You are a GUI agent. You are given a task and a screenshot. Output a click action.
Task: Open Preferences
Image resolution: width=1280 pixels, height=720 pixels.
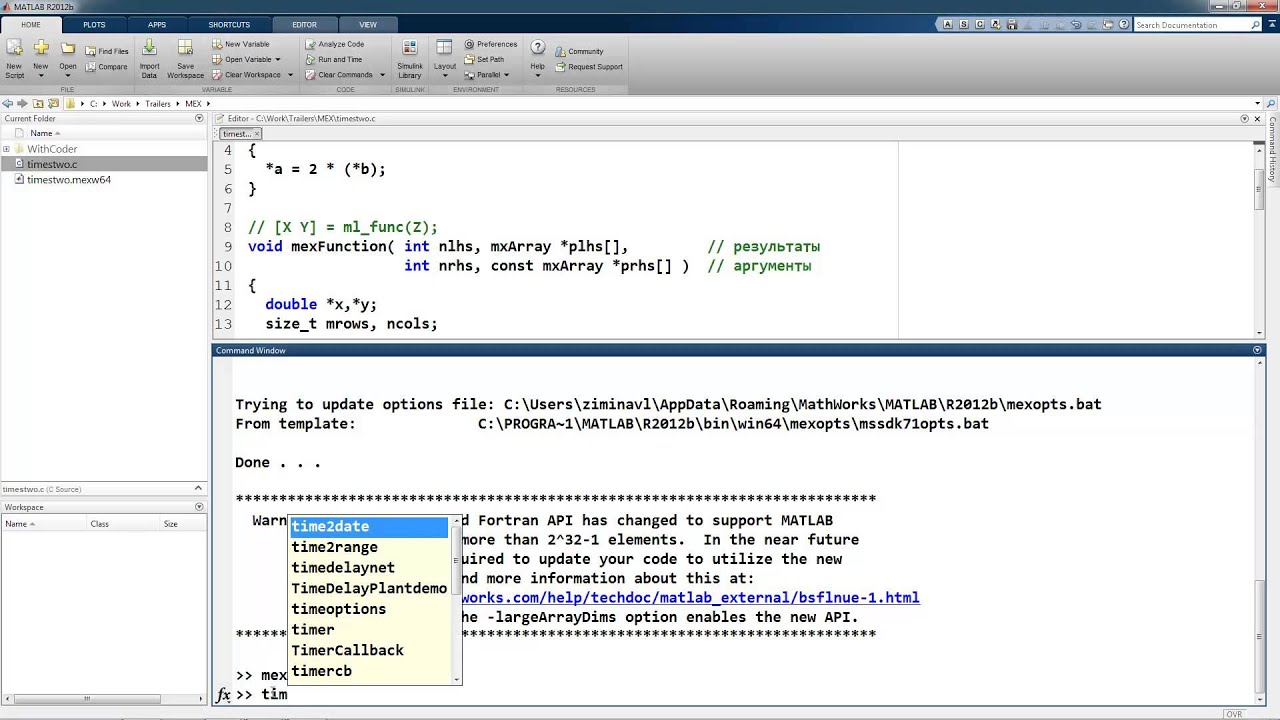(x=490, y=44)
